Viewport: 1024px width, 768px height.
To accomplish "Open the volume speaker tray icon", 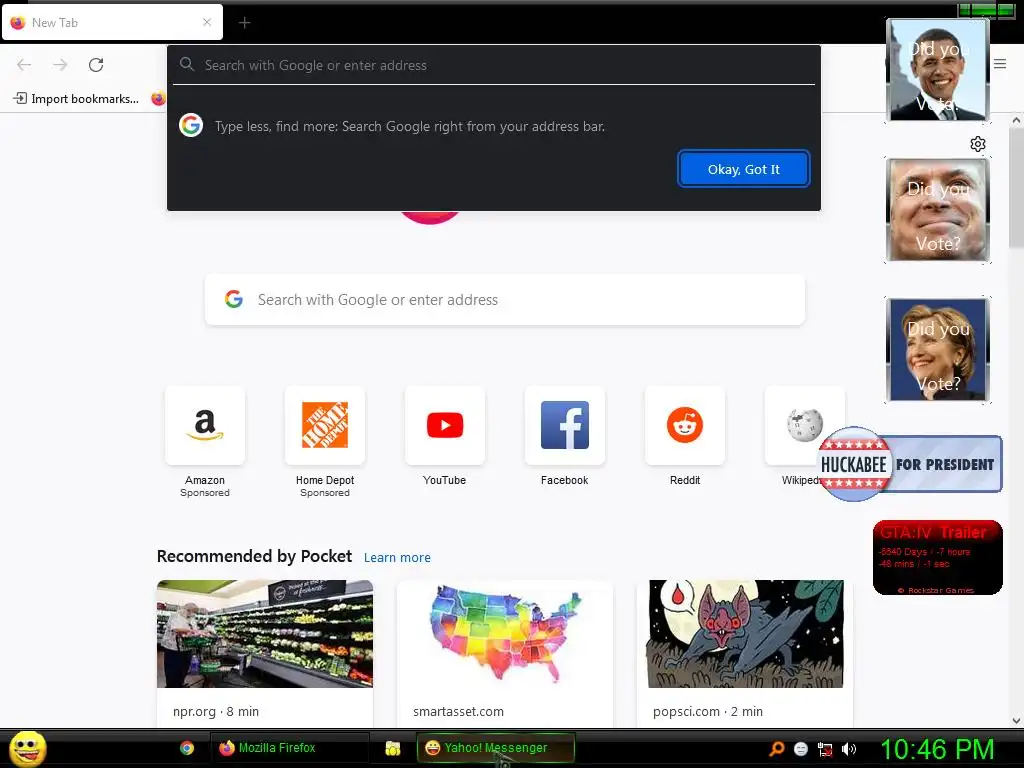I will pos(848,749).
